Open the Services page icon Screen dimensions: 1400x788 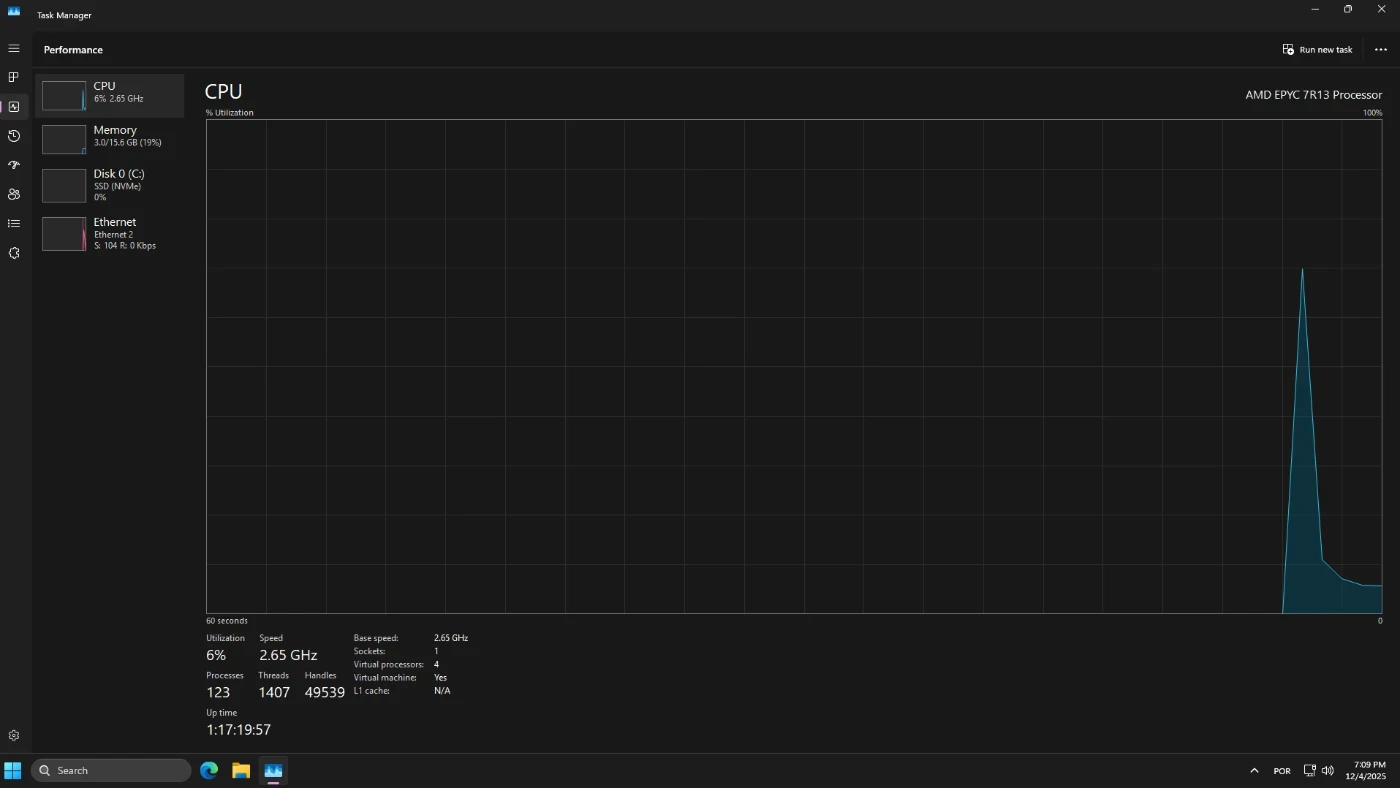pyautogui.click(x=14, y=253)
